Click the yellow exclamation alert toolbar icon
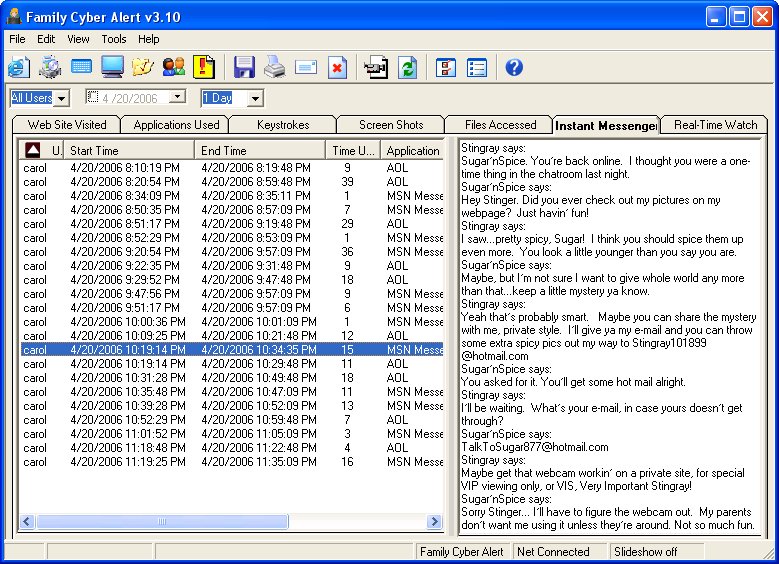Viewport: 779px width, 564px height. click(204, 67)
